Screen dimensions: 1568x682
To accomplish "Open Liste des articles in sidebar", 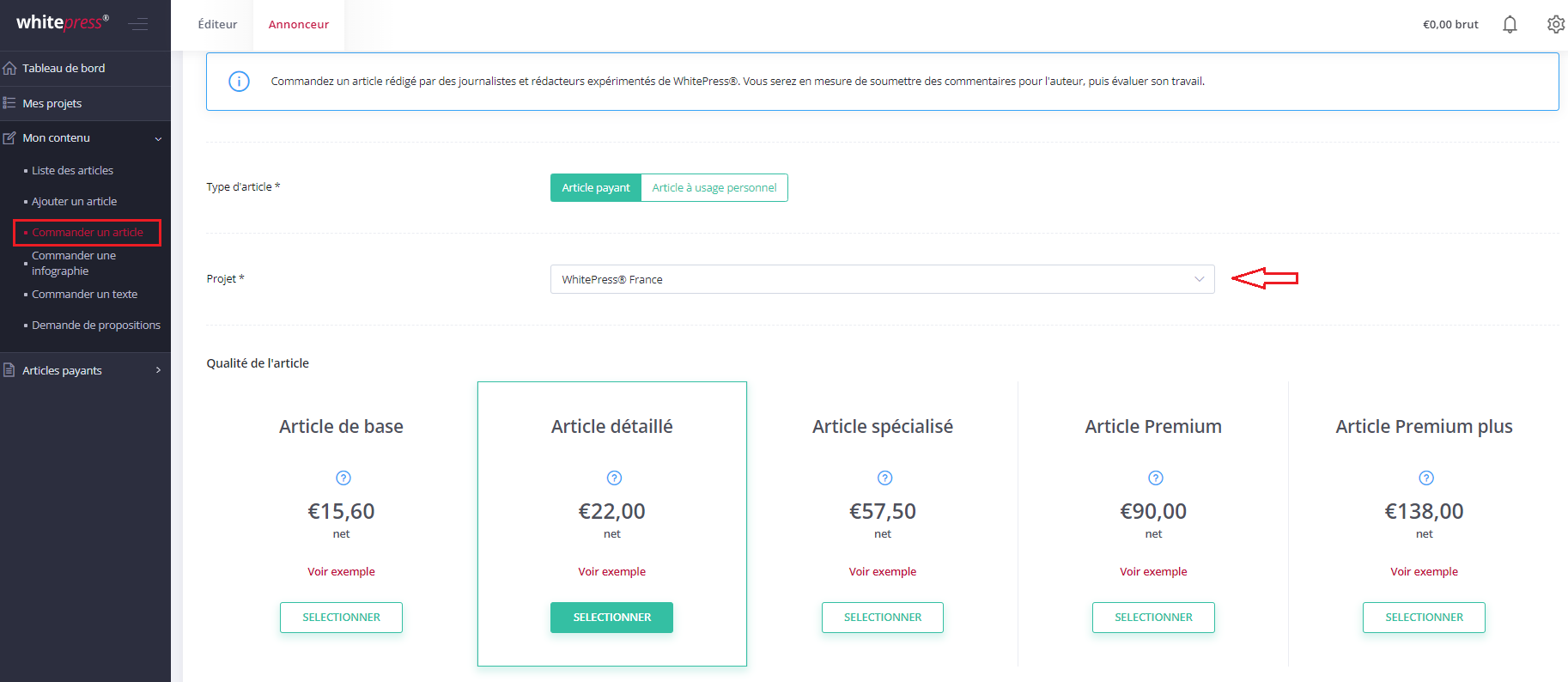I will coord(72,171).
